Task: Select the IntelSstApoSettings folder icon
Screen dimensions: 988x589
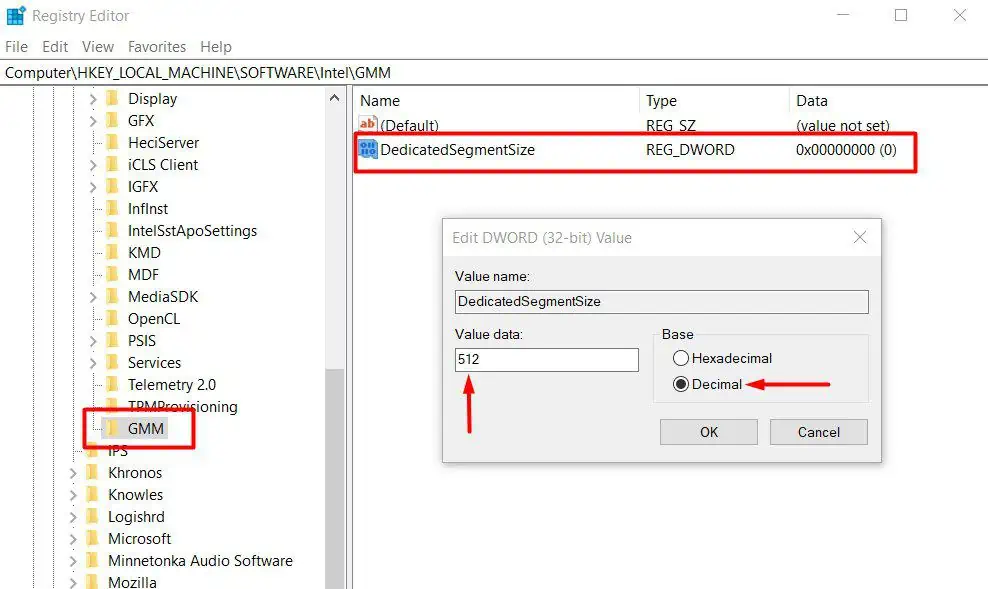Action: pos(113,231)
